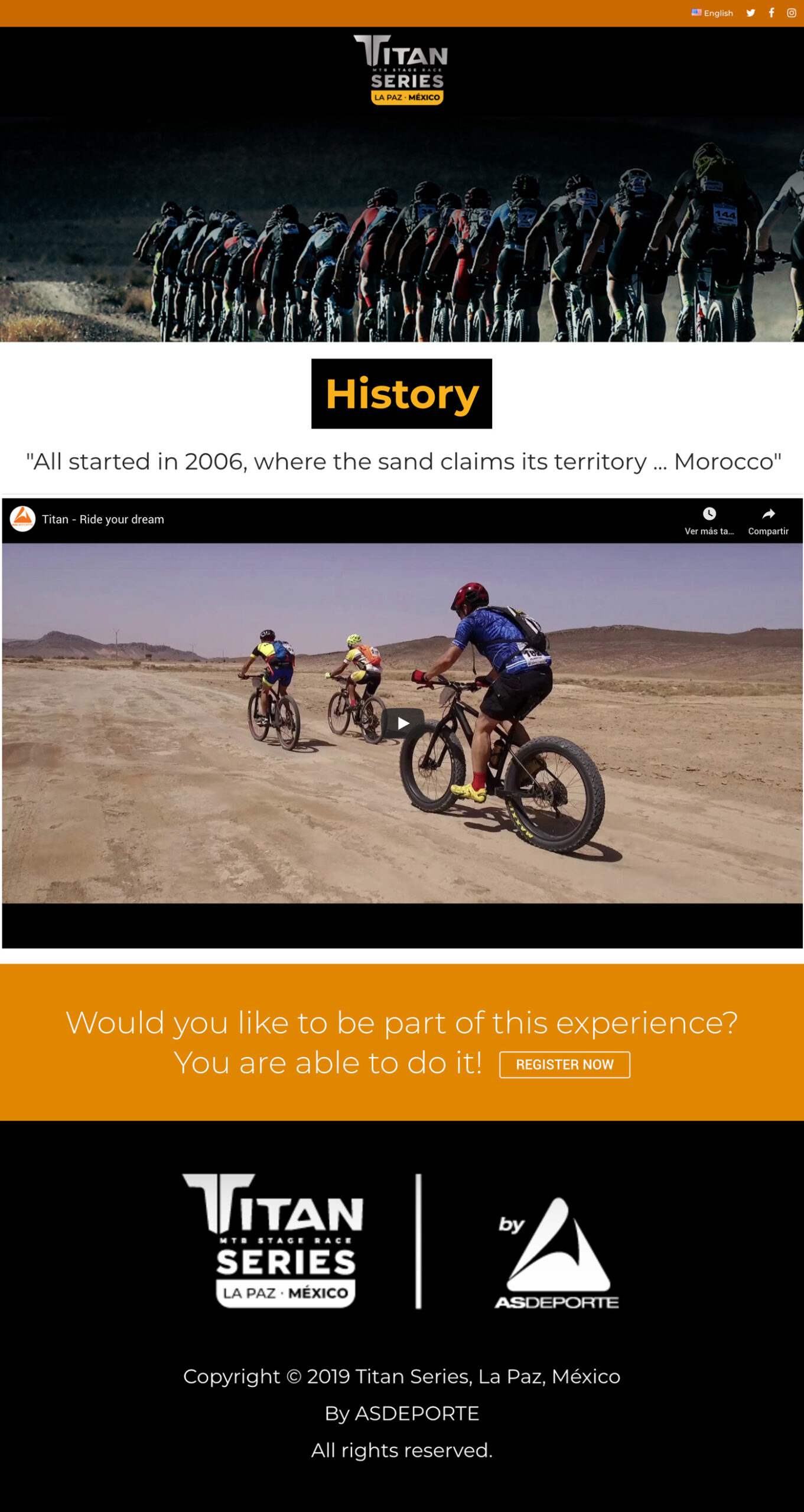
Task: Click the footer Titan Series La Paz logo
Action: pyautogui.click(x=274, y=1241)
